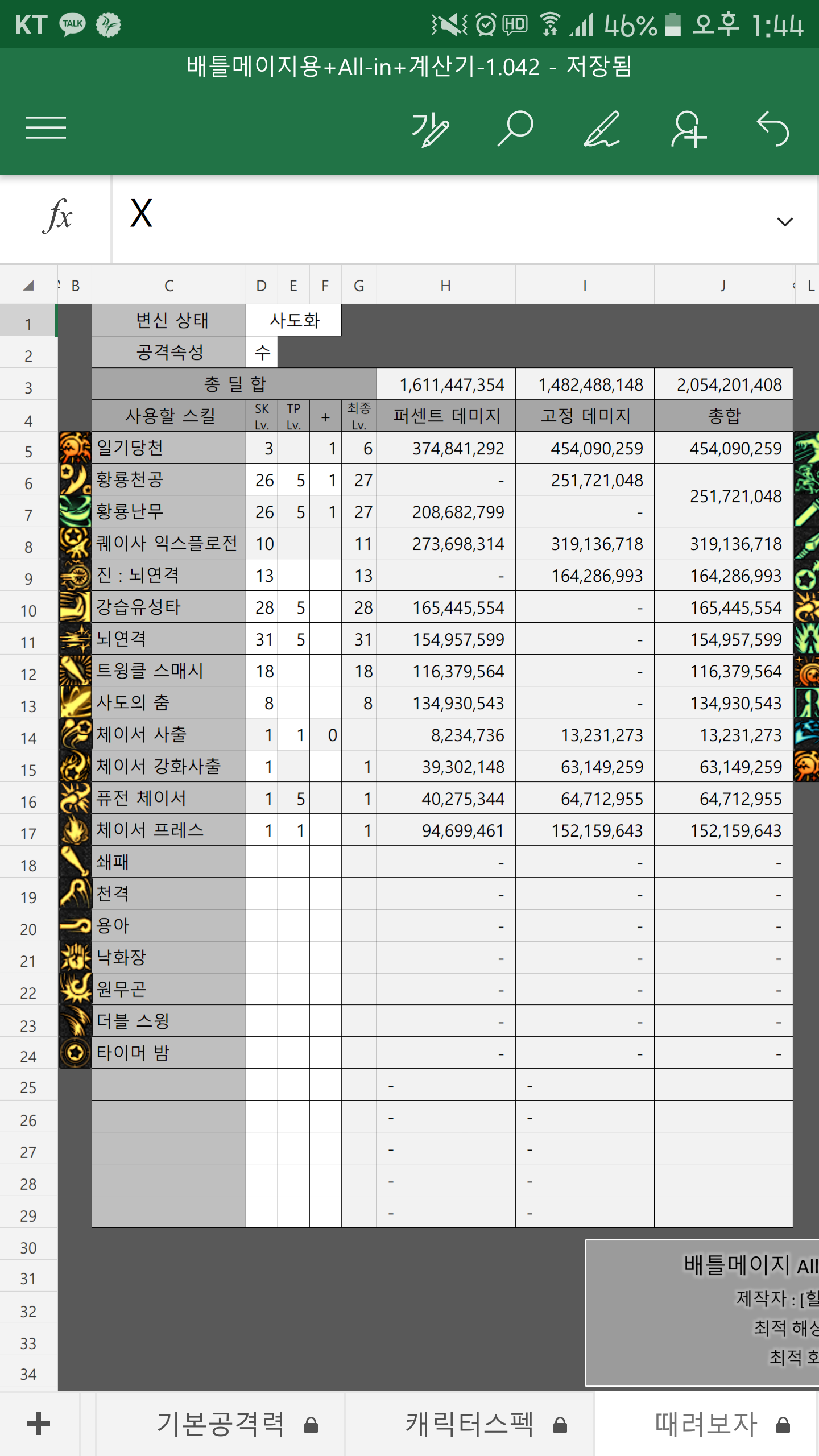Select the attack attribute 수 cell
Screen dimensions: 819x1456
click(x=262, y=352)
